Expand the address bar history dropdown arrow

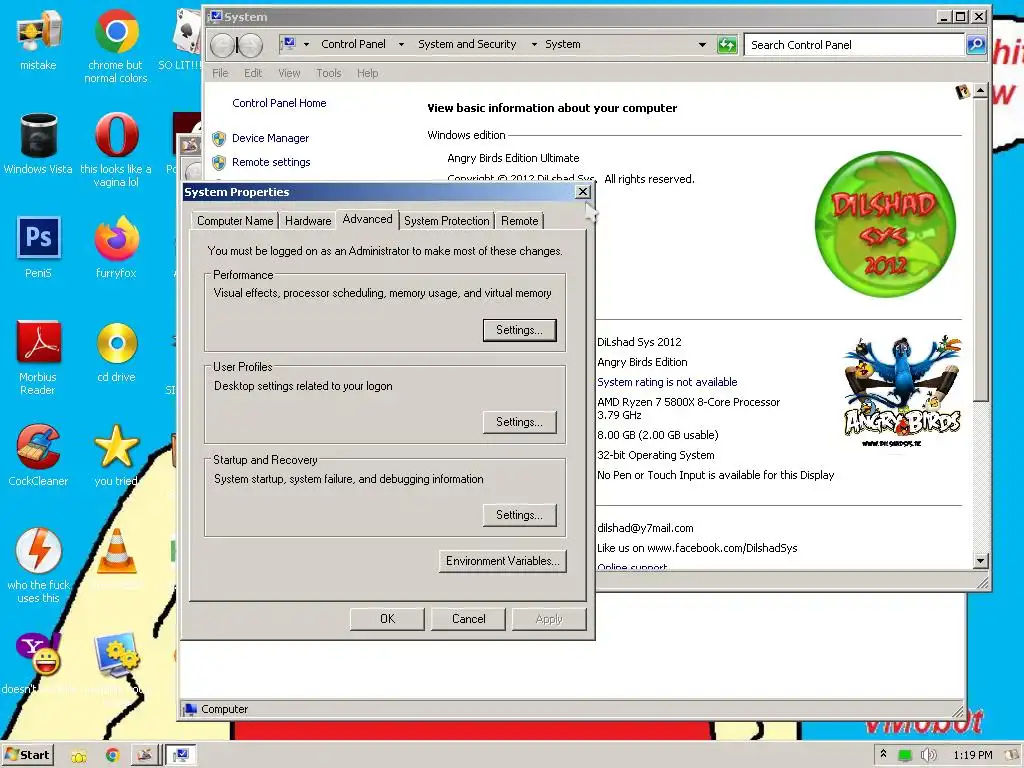(702, 45)
